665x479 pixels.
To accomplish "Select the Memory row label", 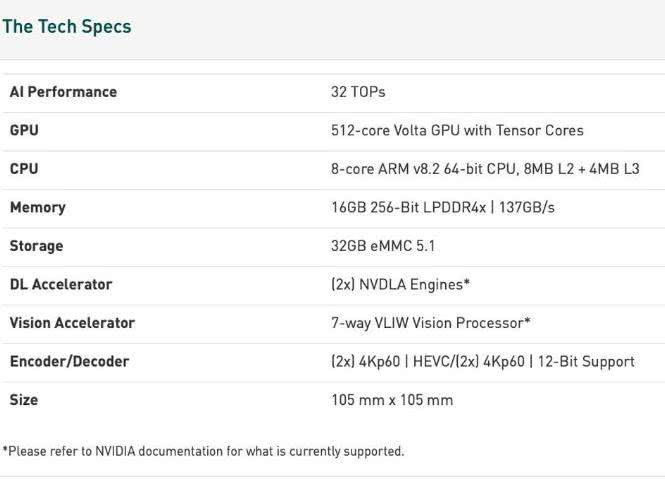I will tap(38, 207).
